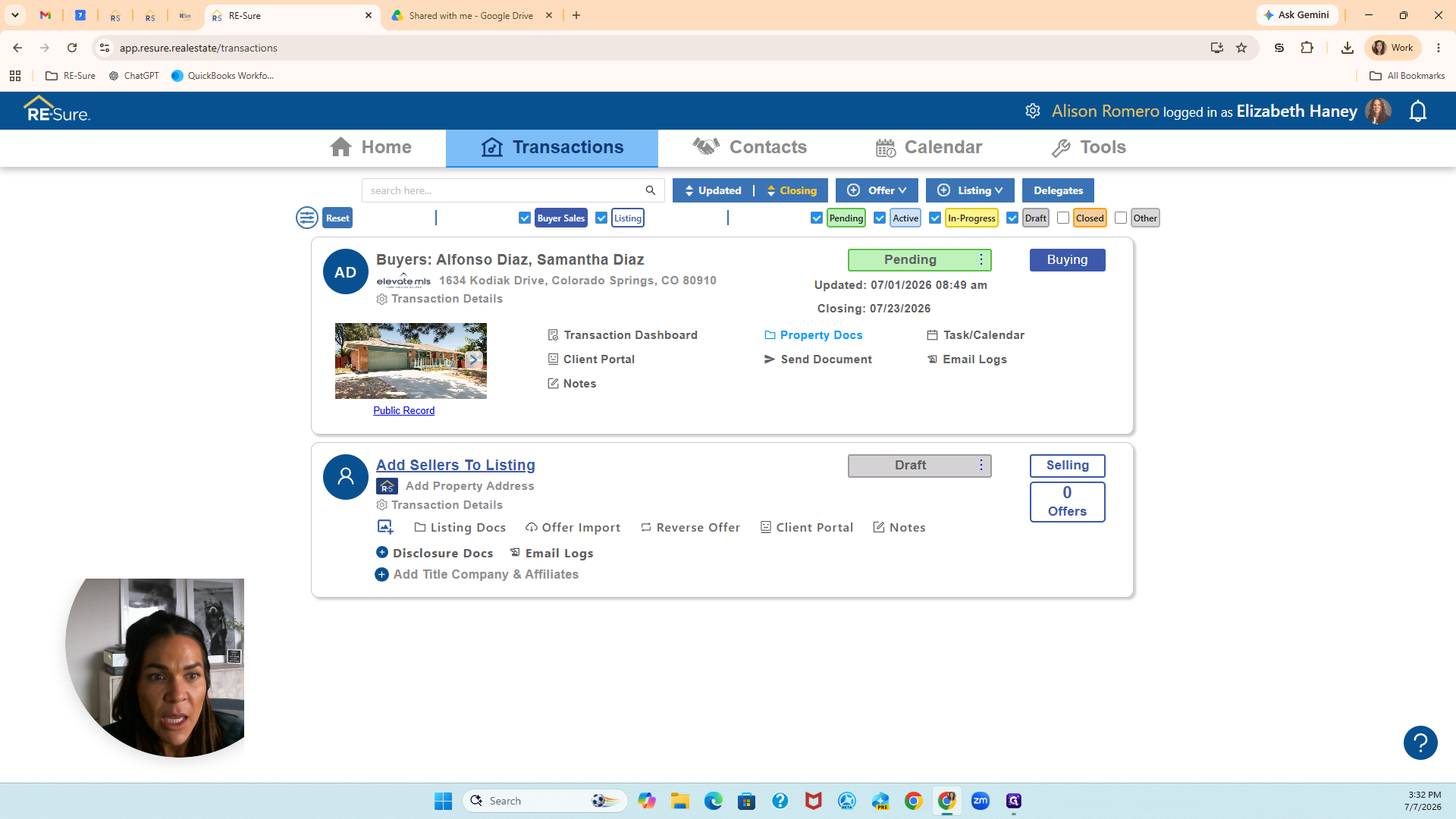Viewport: 1456px width, 819px height.
Task: Open the settings gear in RE-Sure header
Action: coord(1033,111)
